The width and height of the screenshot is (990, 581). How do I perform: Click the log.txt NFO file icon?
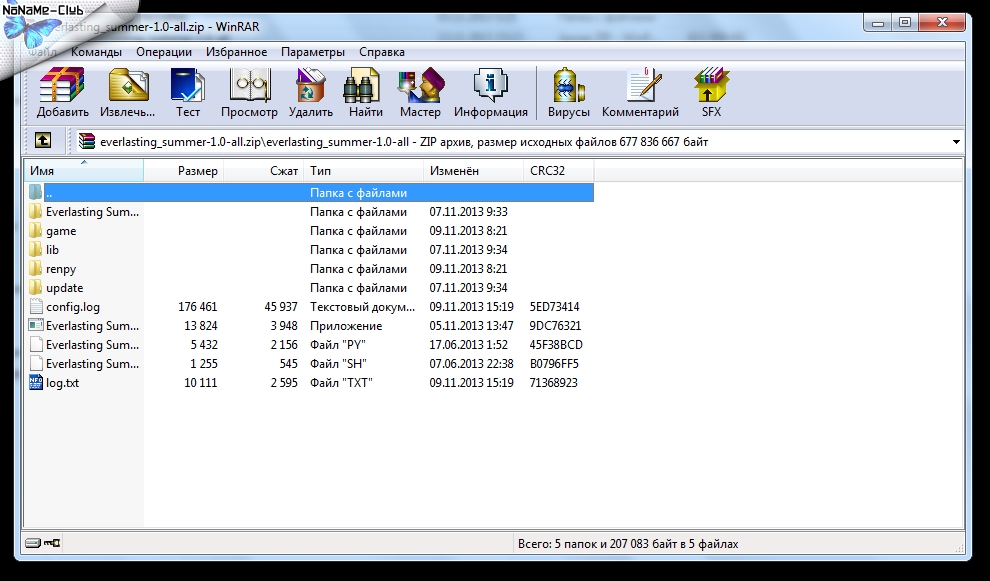coord(36,383)
